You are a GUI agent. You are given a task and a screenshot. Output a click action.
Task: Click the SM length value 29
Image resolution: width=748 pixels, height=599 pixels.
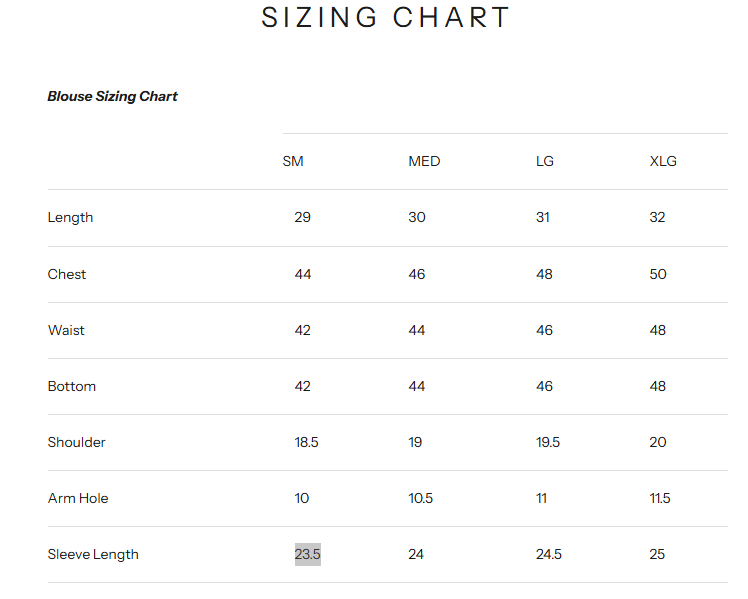pos(302,218)
